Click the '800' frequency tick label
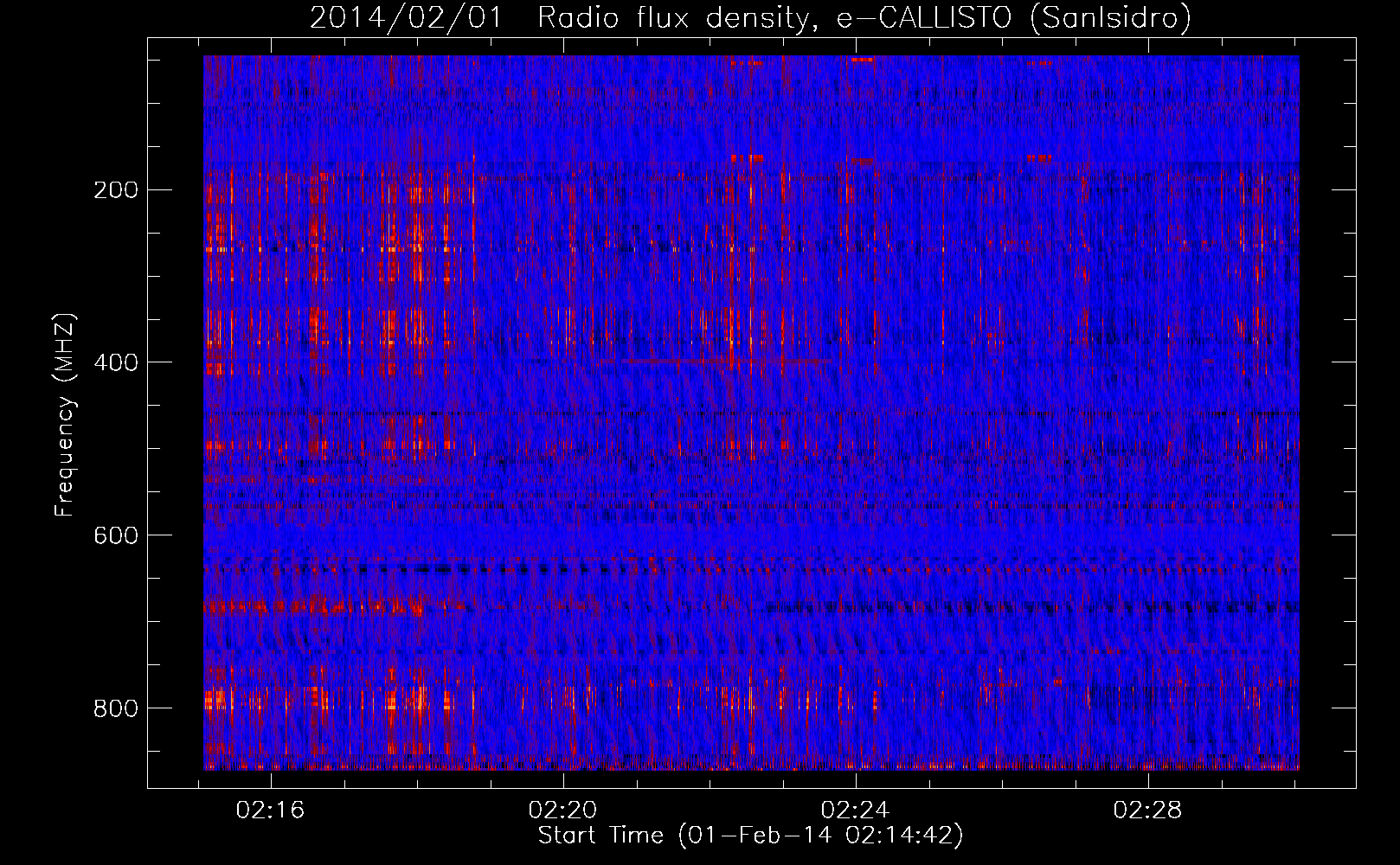Viewport: 1400px width, 865px height. click(x=116, y=709)
